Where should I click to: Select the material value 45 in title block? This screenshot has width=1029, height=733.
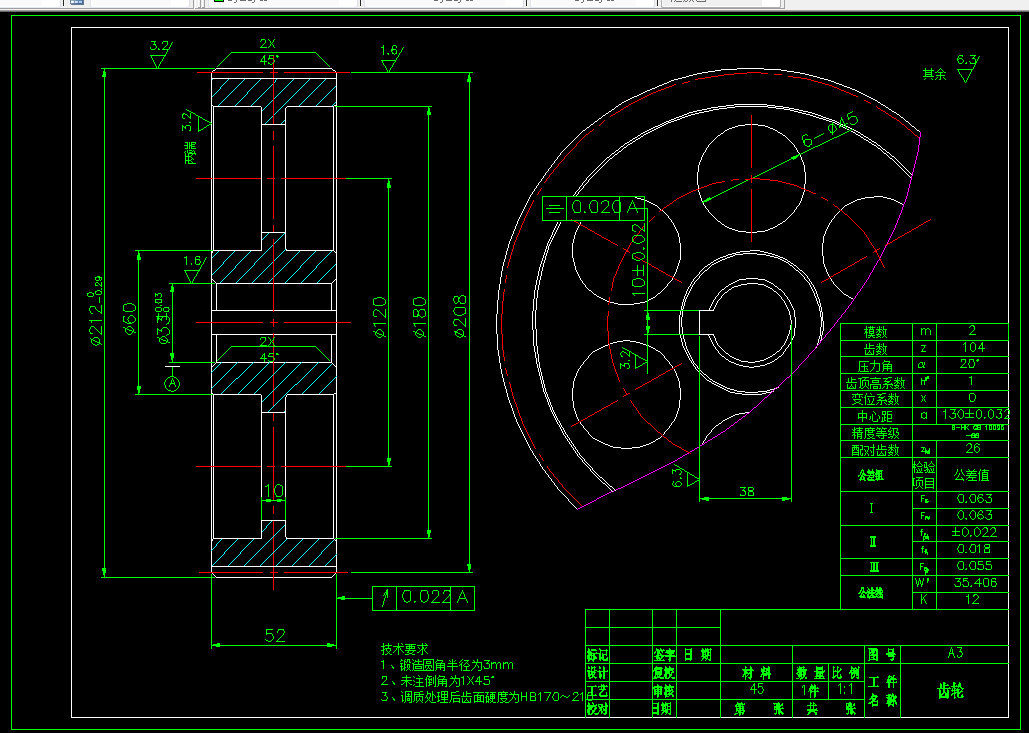tap(757, 689)
